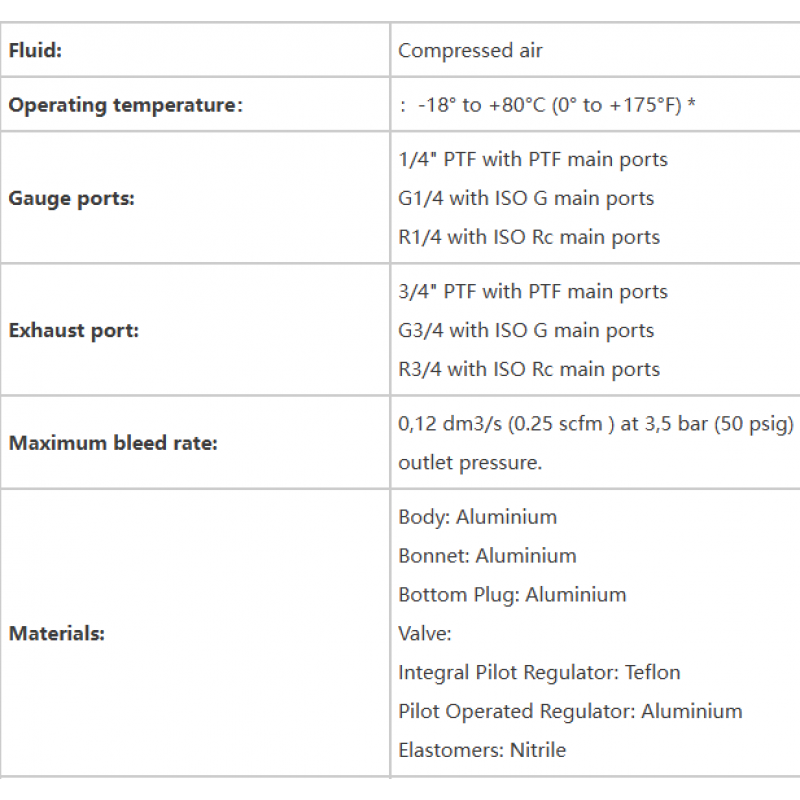Click the Materials label cell
Screen dimensions: 800x800
(x=195, y=633)
